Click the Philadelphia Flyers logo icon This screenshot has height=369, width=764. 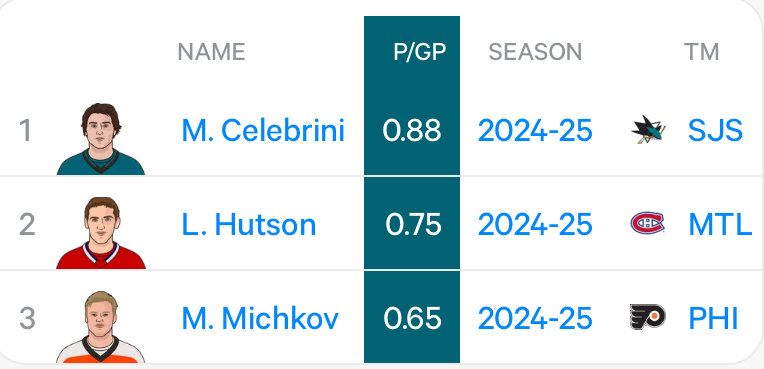648,317
